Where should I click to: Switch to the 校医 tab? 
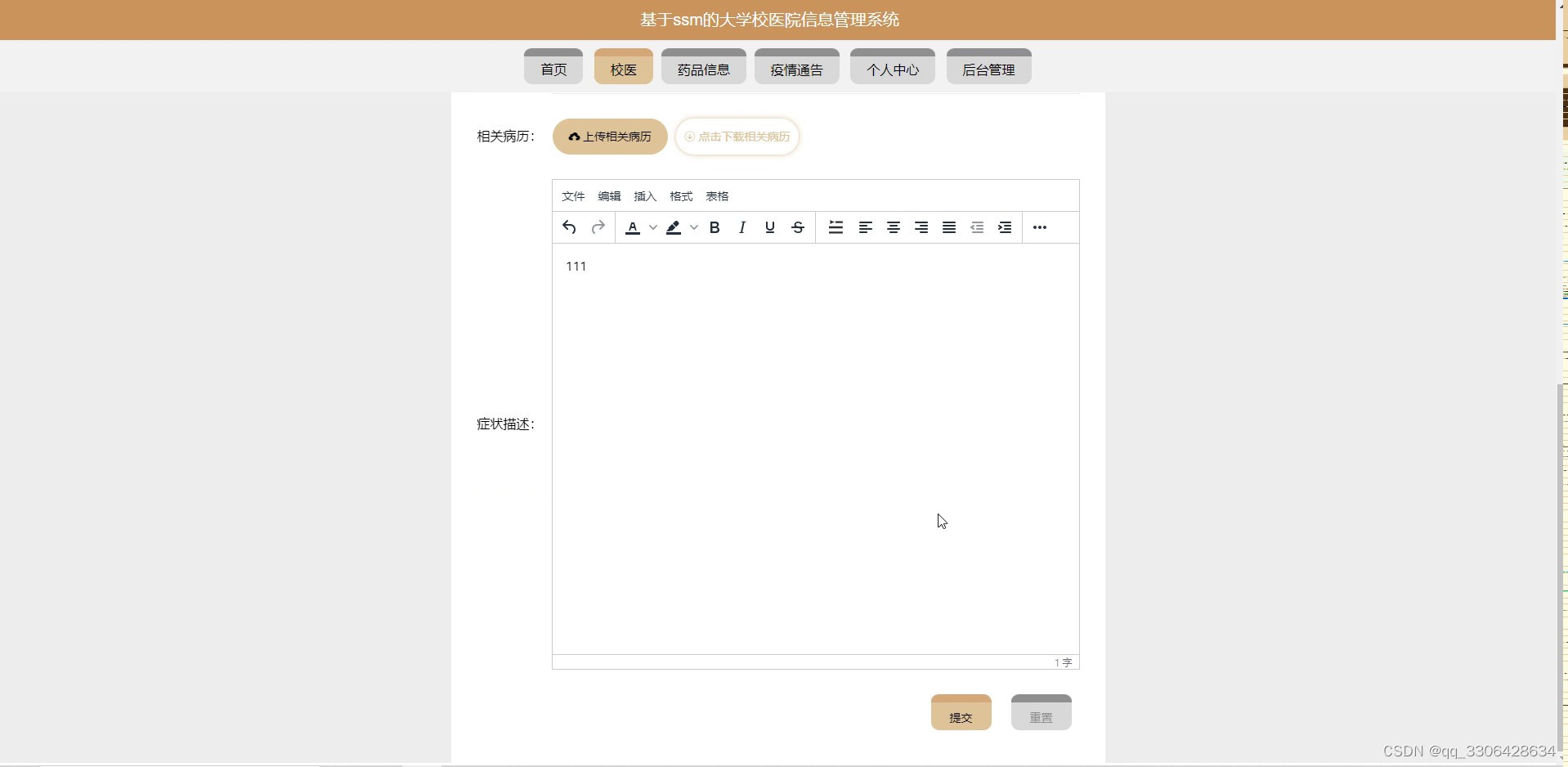coord(624,66)
